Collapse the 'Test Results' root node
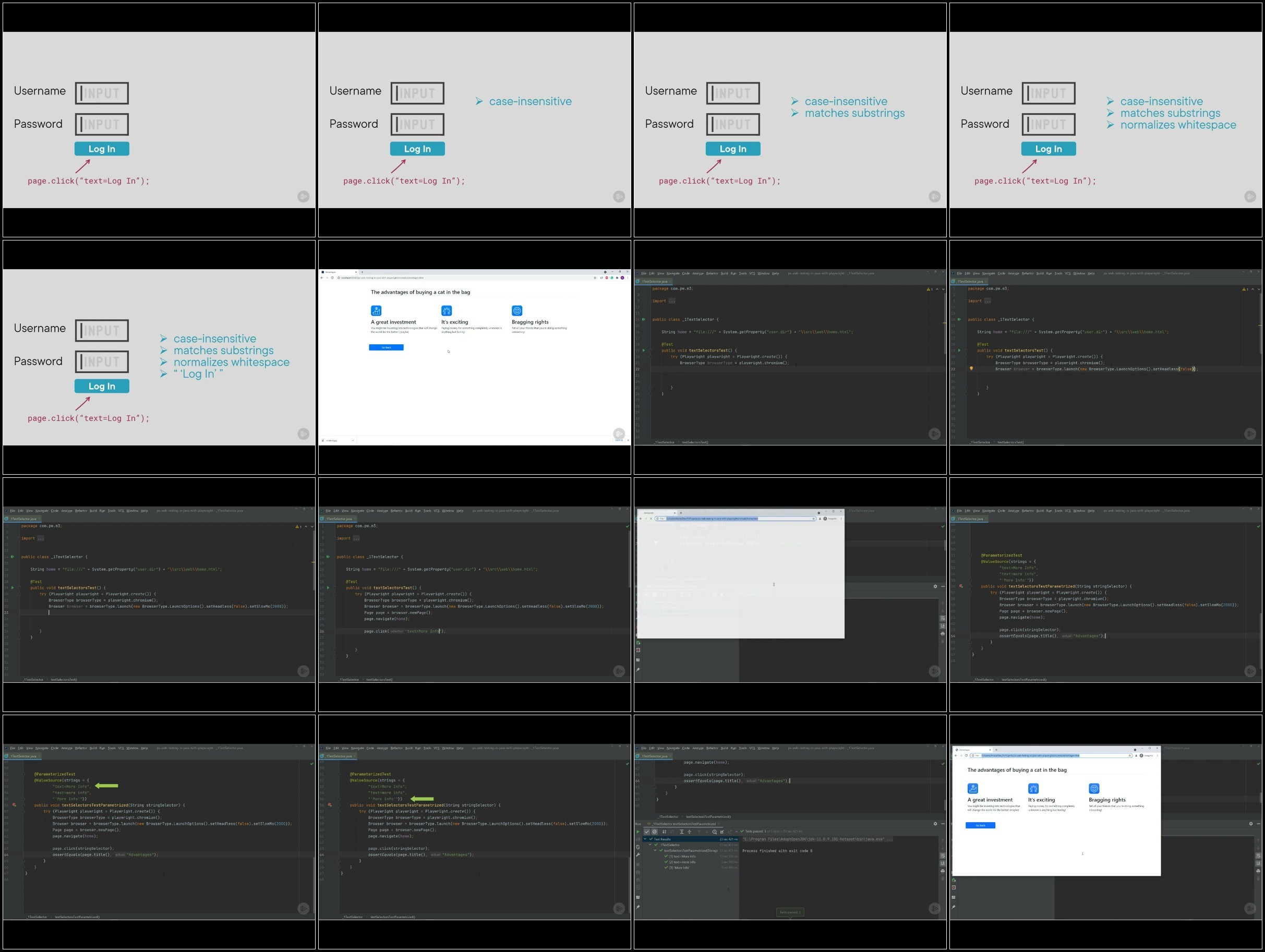 [x=645, y=839]
